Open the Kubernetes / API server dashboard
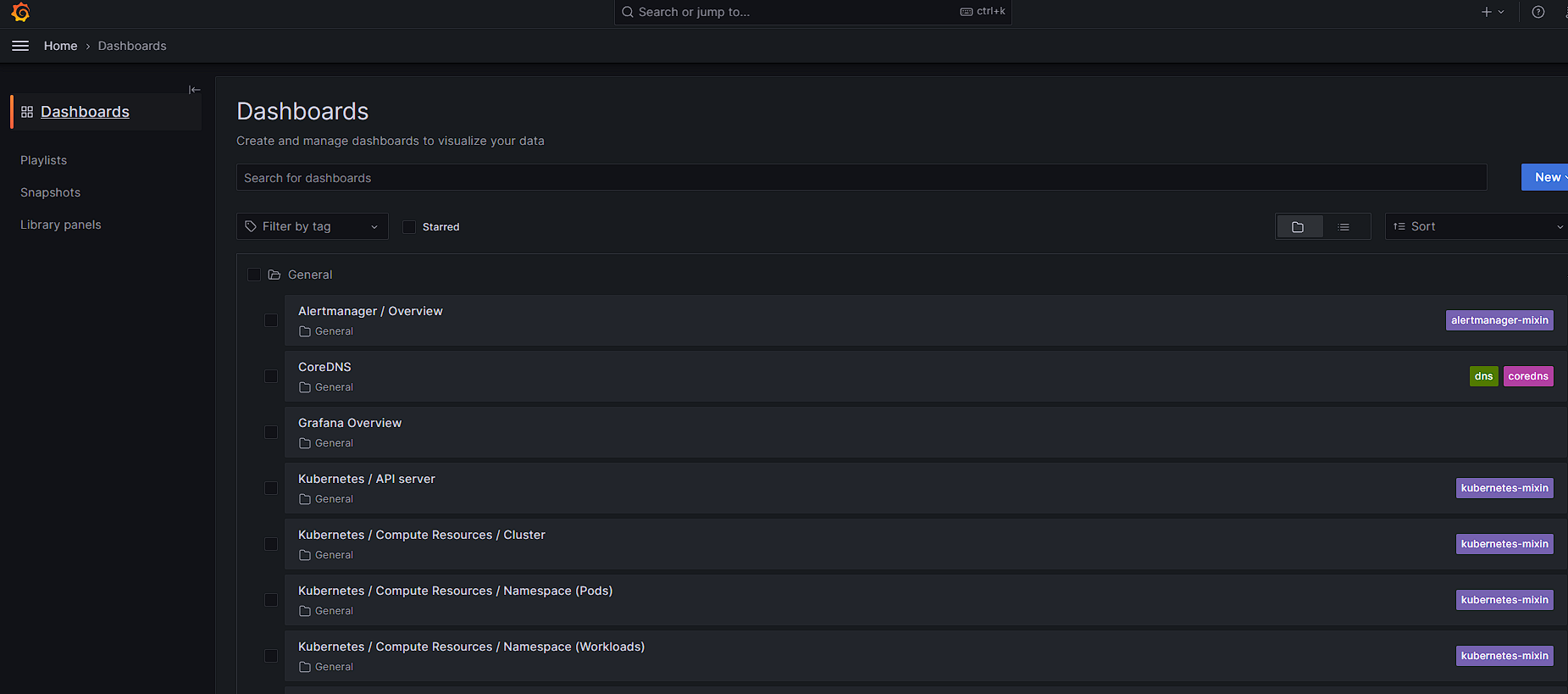Image resolution: width=1568 pixels, height=694 pixels. pyautogui.click(x=367, y=479)
